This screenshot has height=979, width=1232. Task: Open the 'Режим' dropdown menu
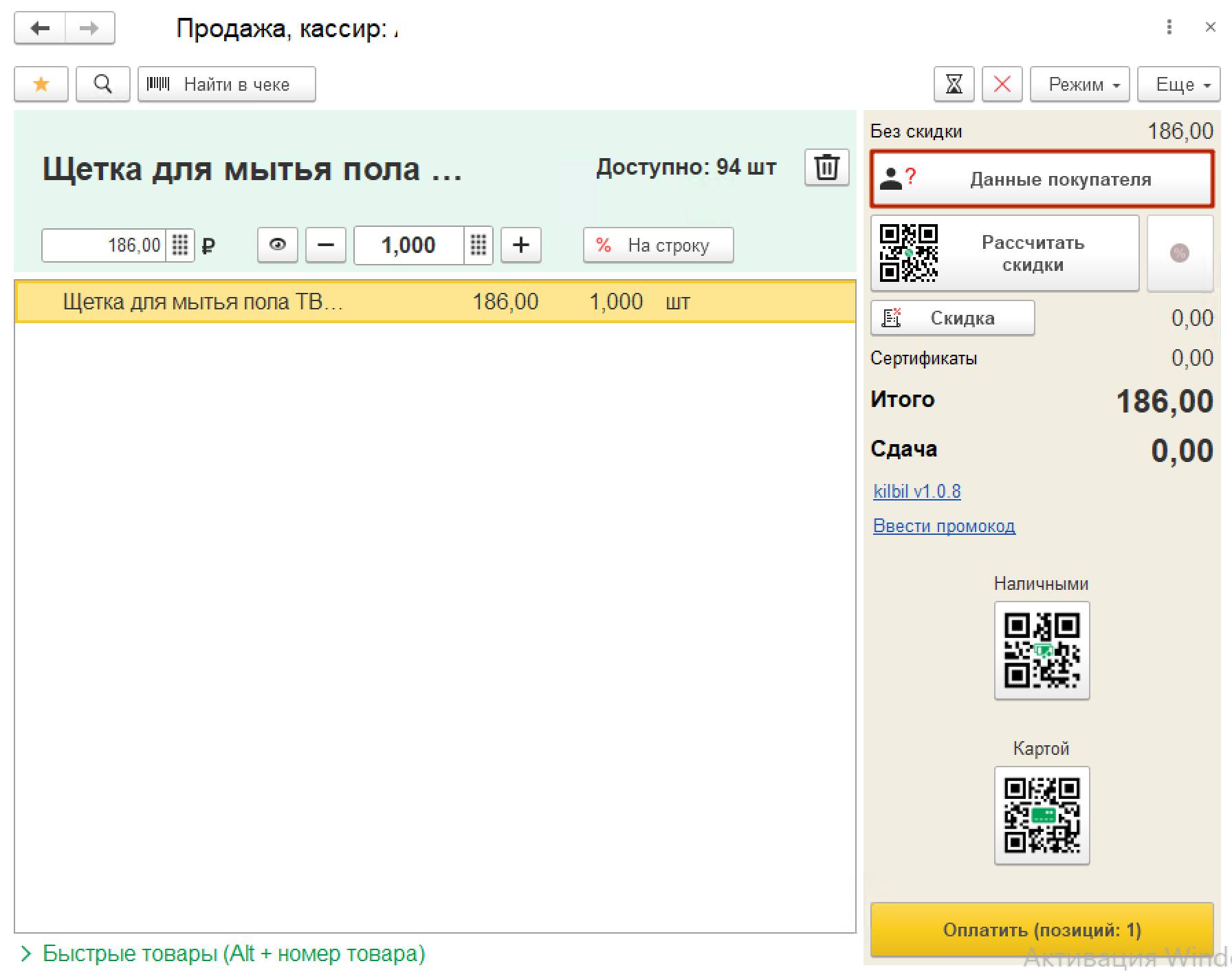tap(1080, 84)
